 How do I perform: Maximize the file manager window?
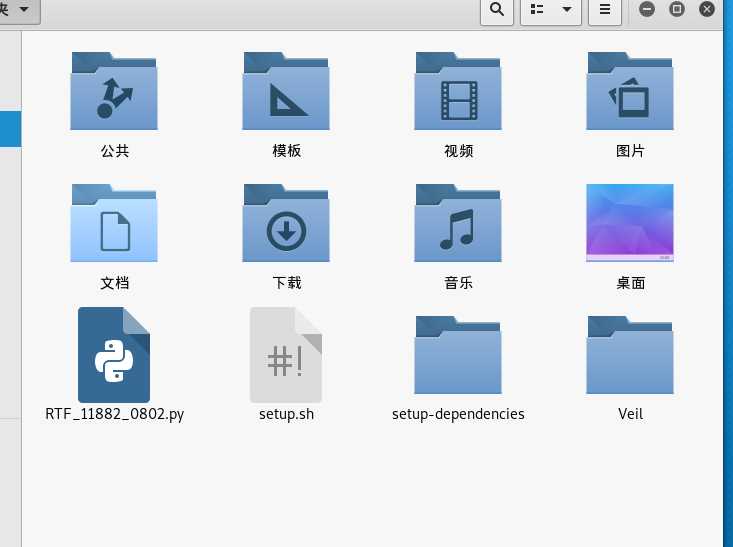pos(677,9)
